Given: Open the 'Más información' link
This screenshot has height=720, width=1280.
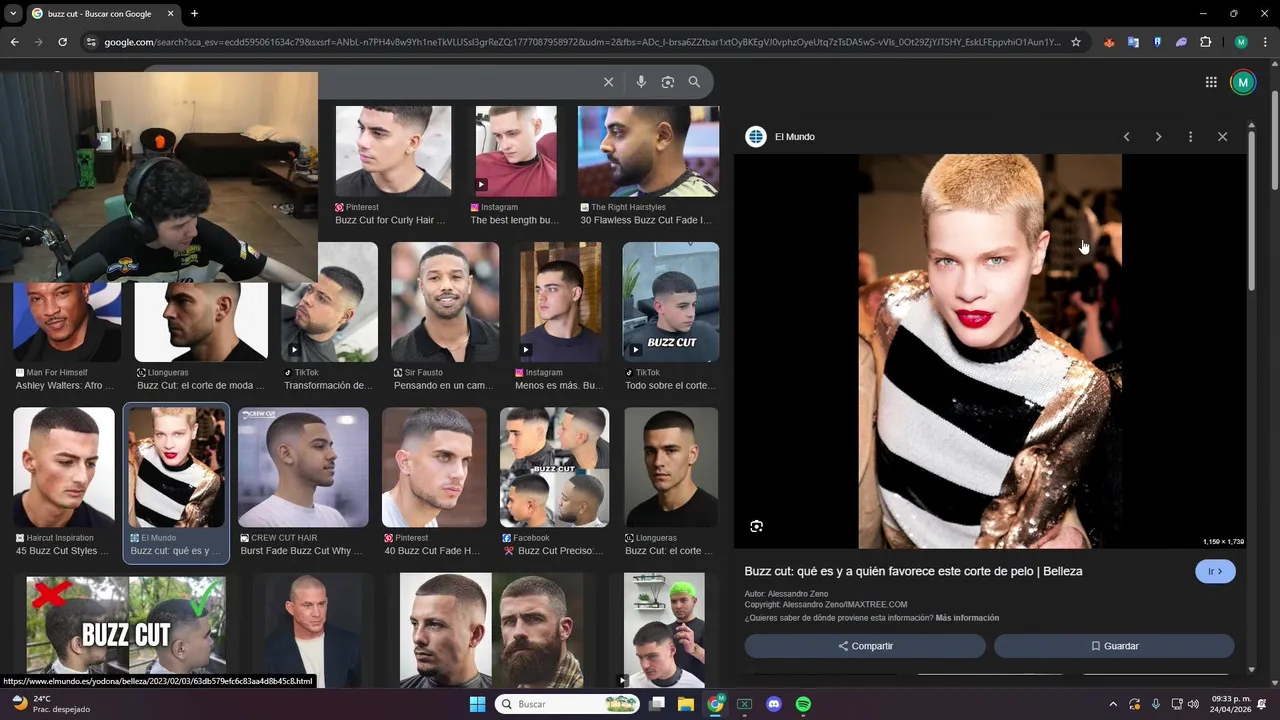Looking at the screenshot, I should coord(967,618).
